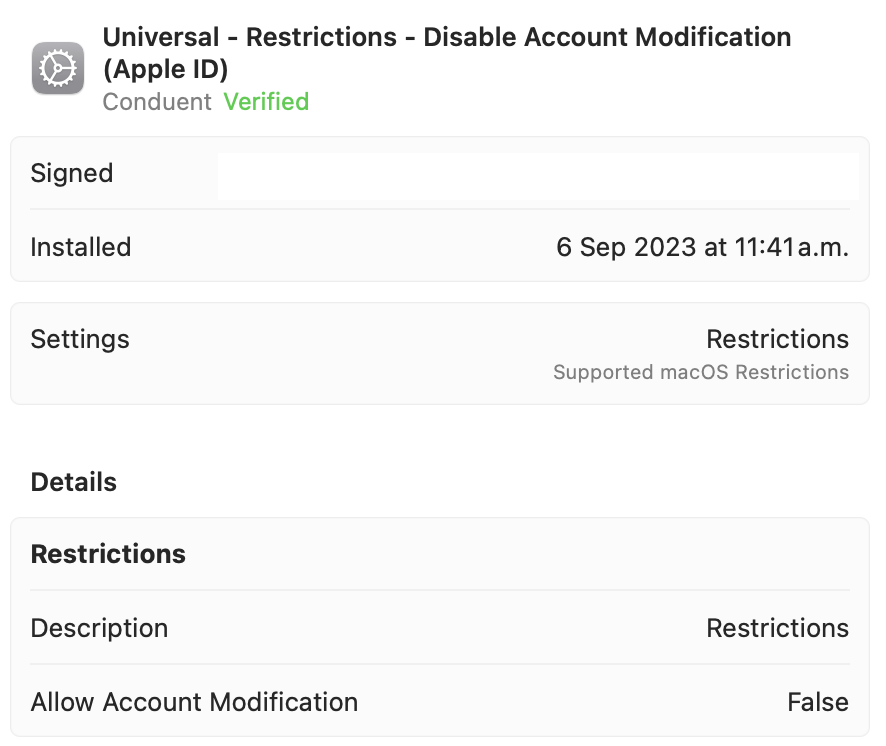Click the Supported macOS Restrictions subtitle

[700, 372]
